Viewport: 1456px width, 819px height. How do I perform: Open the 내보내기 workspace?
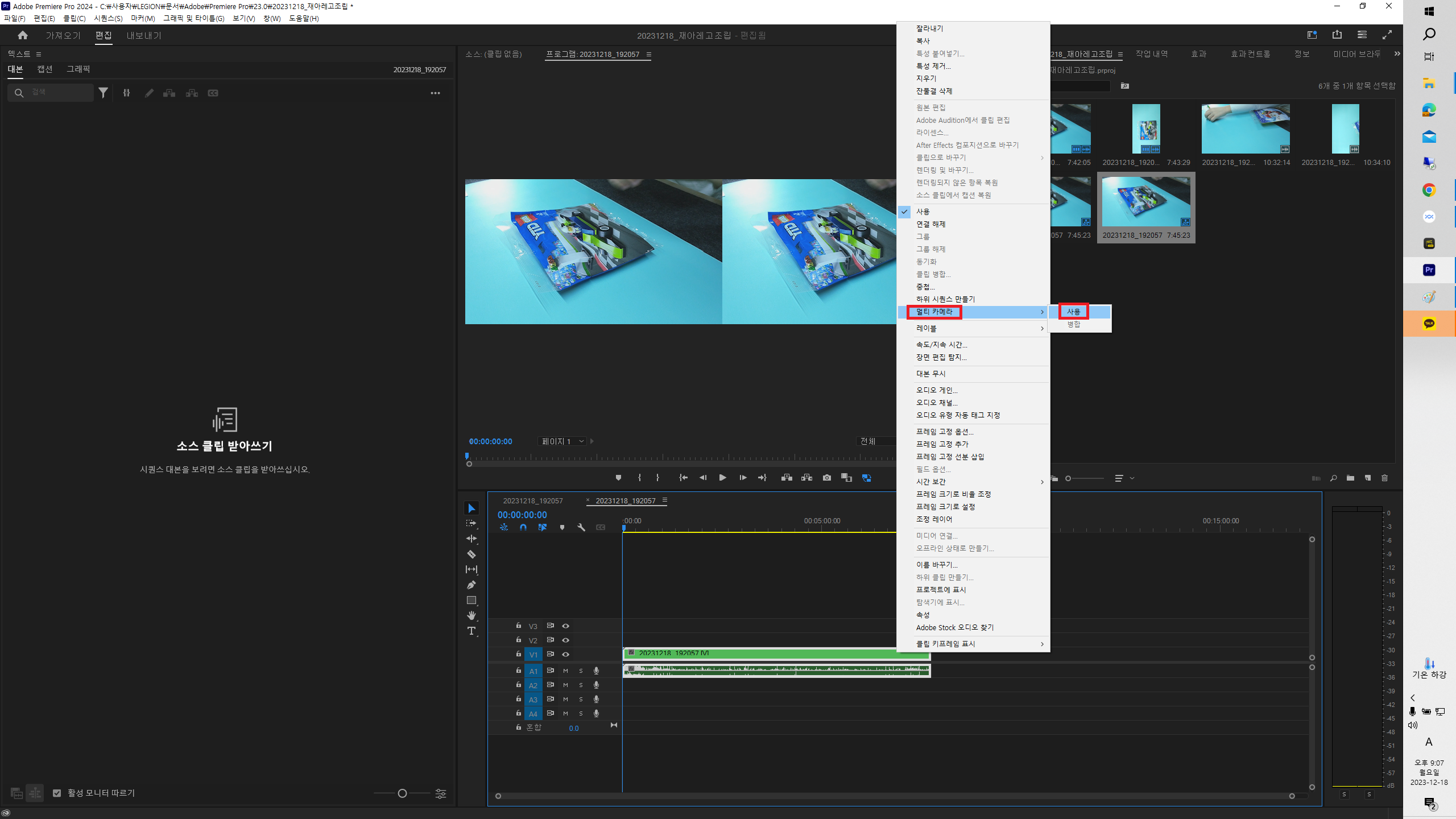(144, 35)
